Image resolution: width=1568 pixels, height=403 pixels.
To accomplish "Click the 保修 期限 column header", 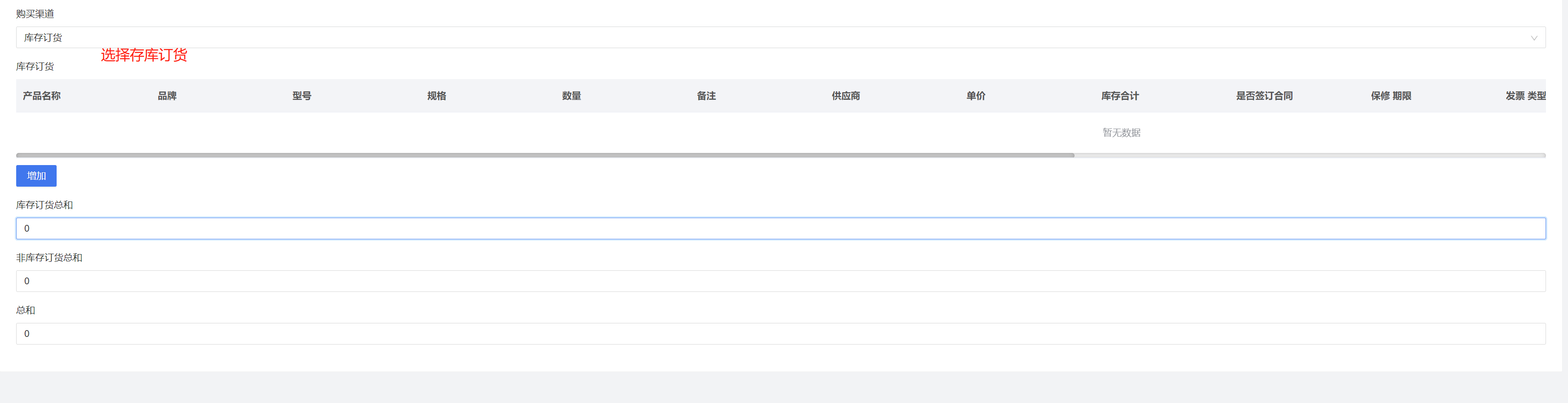I will [x=1391, y=95].
